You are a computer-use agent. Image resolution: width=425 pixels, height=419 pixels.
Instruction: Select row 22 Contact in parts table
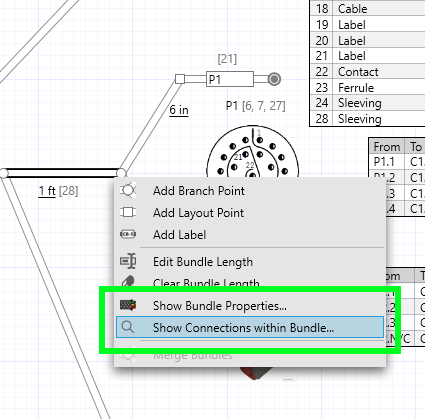coord(367,72)
